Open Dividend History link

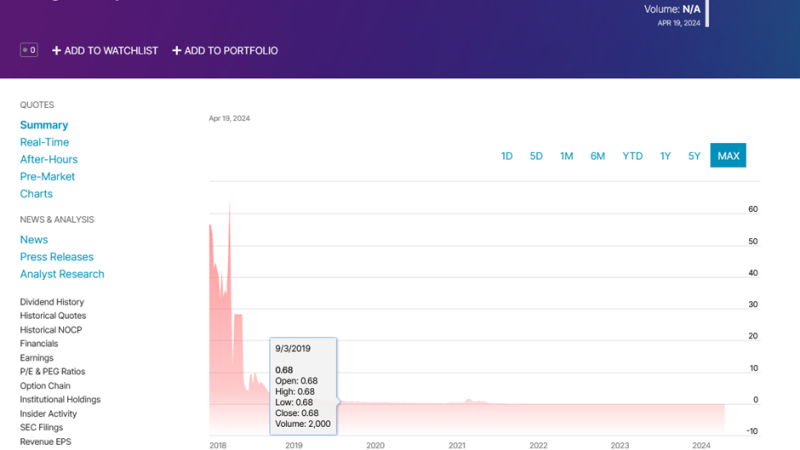coord(52,302)
